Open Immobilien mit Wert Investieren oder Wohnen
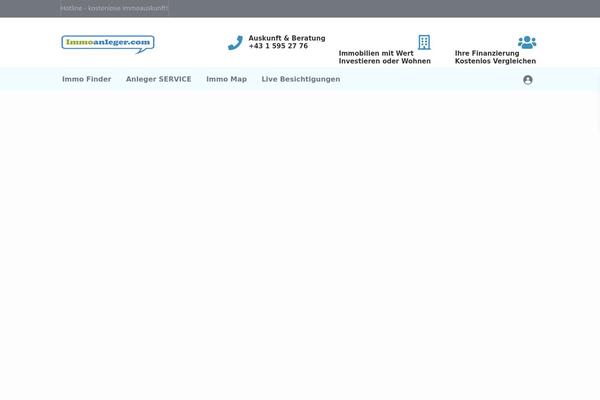 (385, 57)
